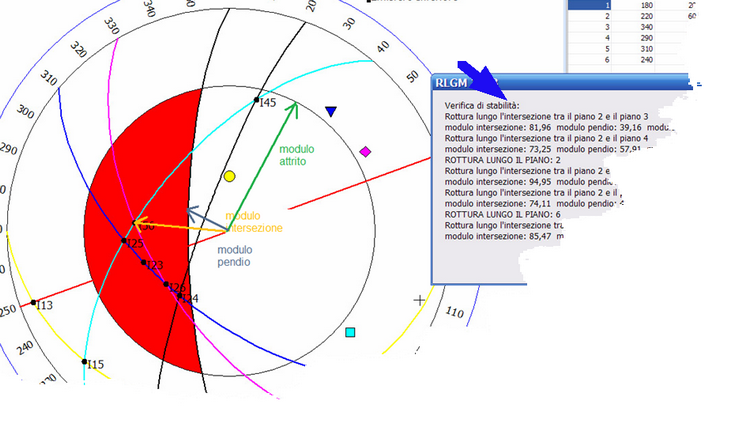
Task: Click the magenta diamond pole marker
Action: click(x=365, y=152)
